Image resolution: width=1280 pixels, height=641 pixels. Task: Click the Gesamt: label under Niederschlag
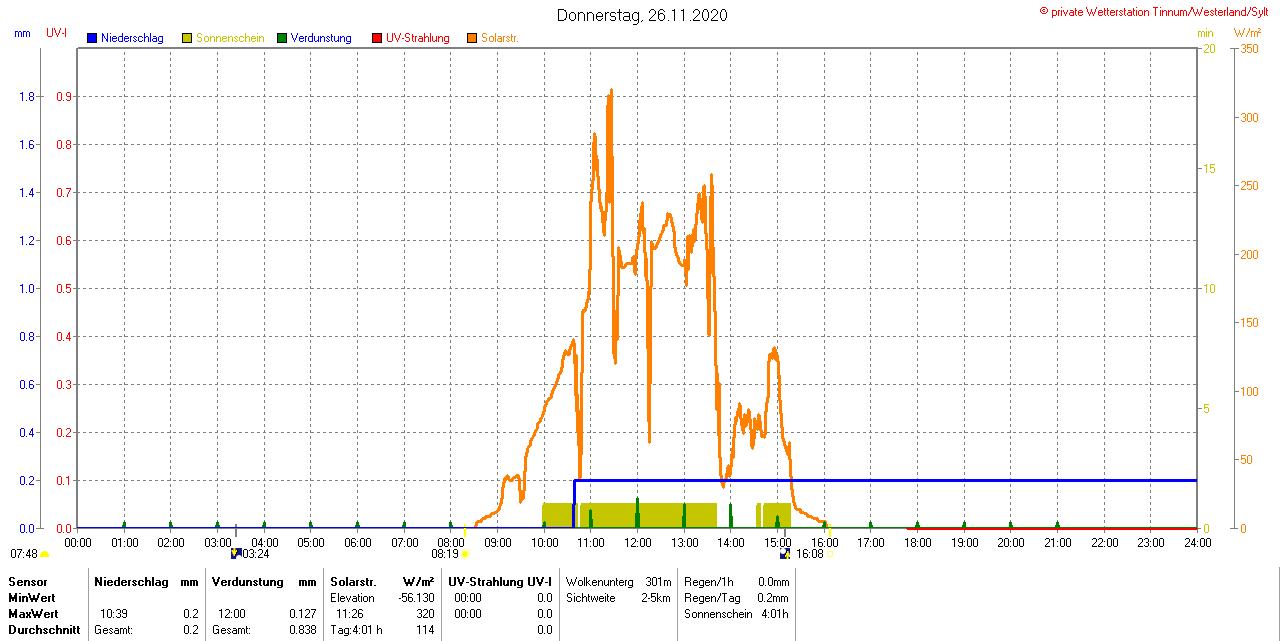[x=113, y=630]
